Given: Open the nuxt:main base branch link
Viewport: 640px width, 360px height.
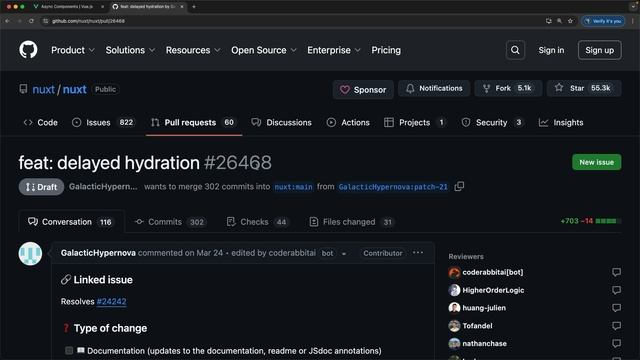Looking at the screenshot, I should pos(293,187).
